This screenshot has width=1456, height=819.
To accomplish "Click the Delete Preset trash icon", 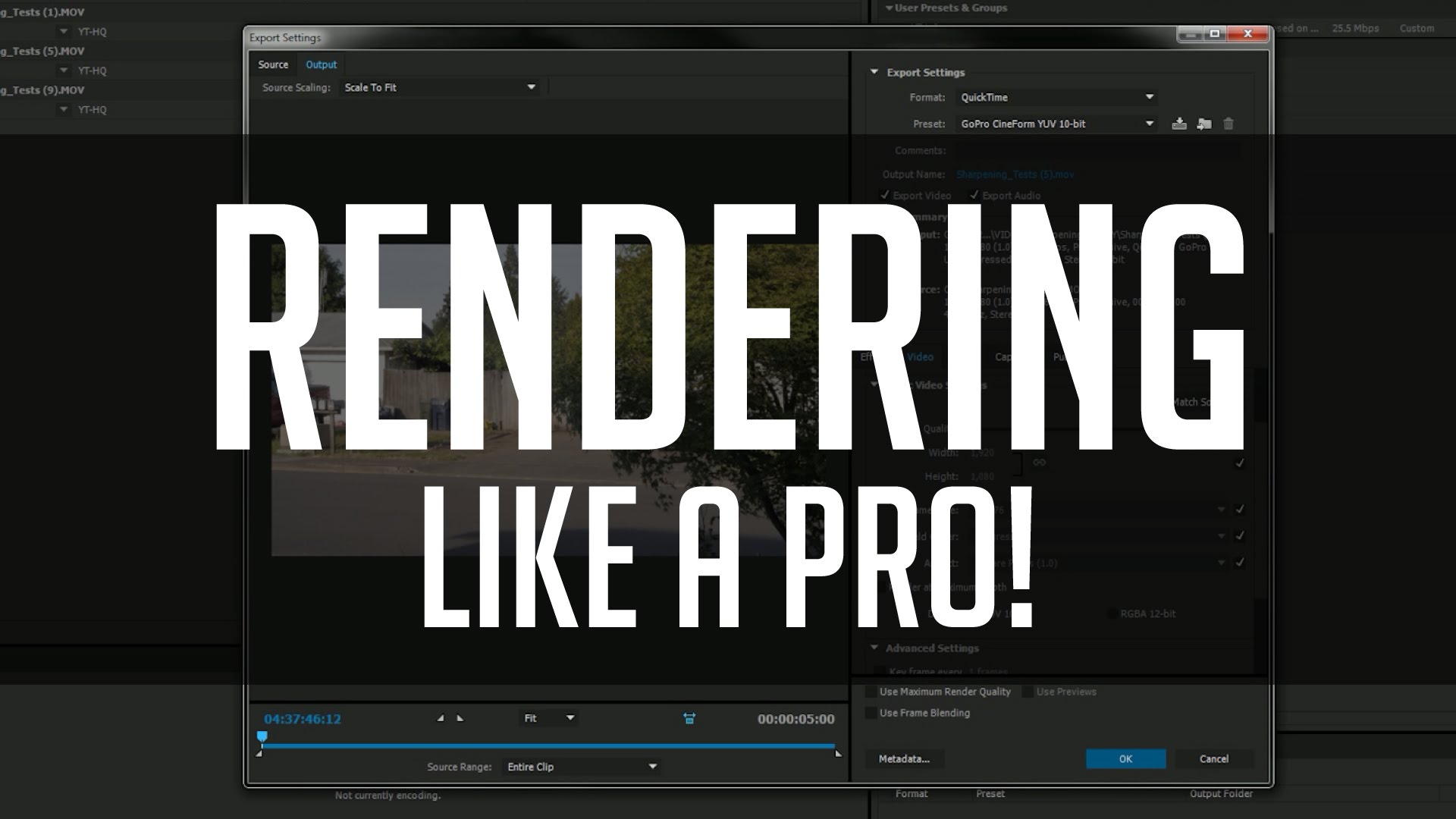I will 1228,124.
